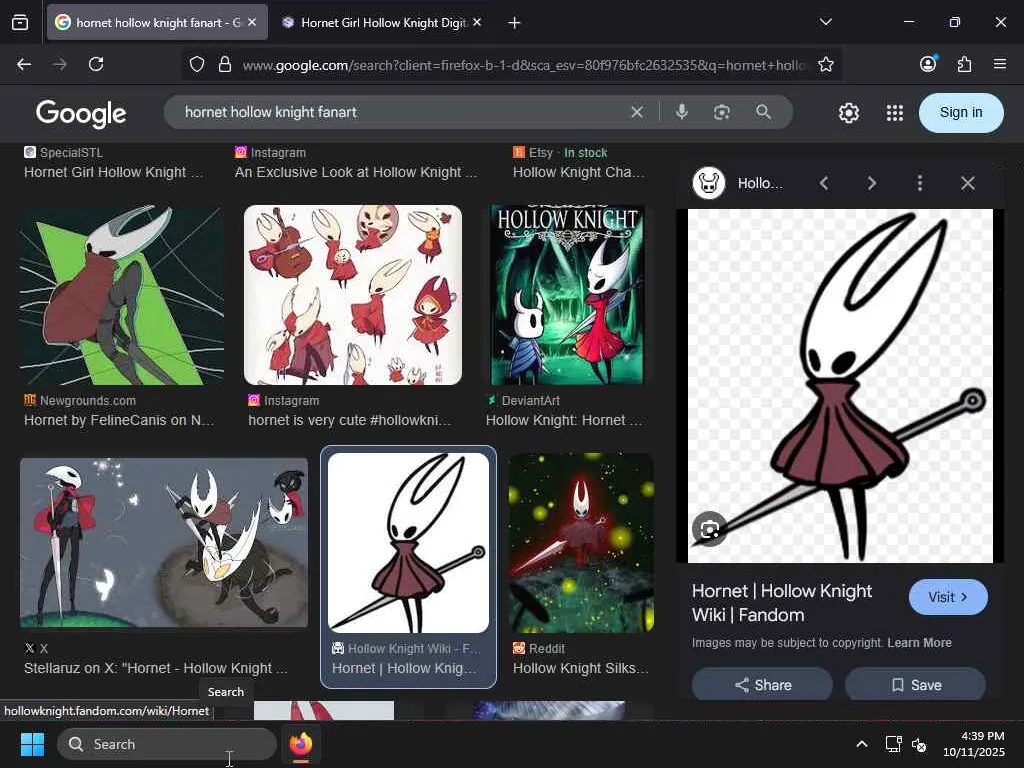Open large Hornet preview image

point(840,386)
